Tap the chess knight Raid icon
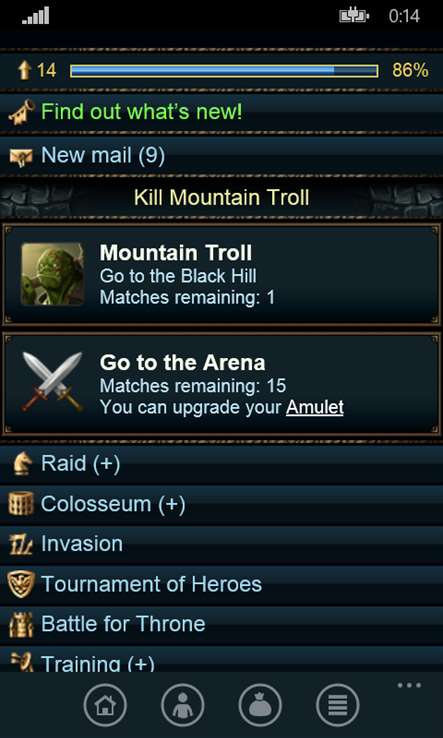Screen dimensions: 443x738 point(21,464)
